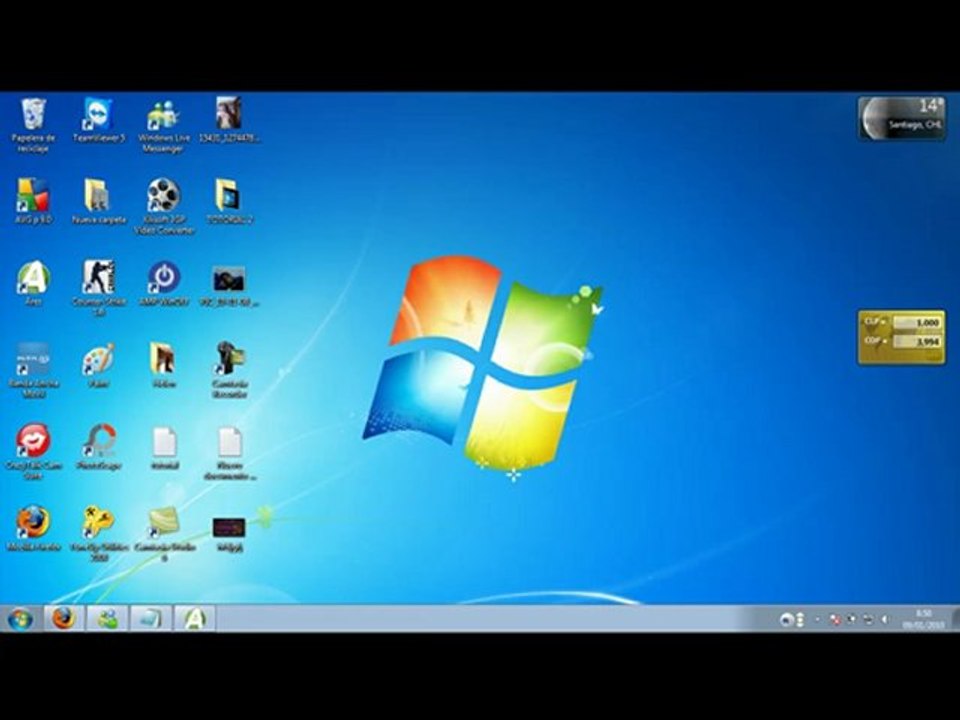
Task: Start the Counter-Strike desktop shortcut
Action: click(x=99, y=288)
